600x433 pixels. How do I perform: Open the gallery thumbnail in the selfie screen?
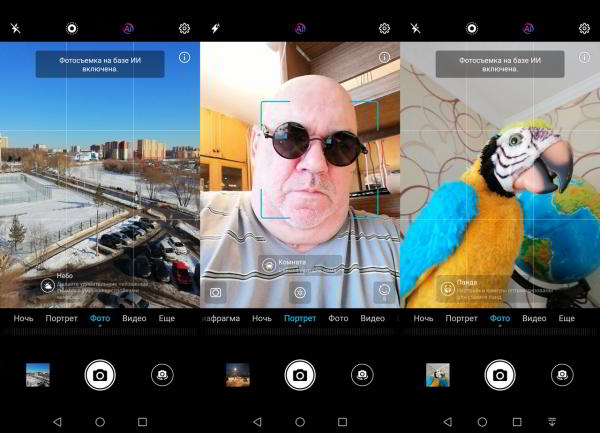[238, 374]
